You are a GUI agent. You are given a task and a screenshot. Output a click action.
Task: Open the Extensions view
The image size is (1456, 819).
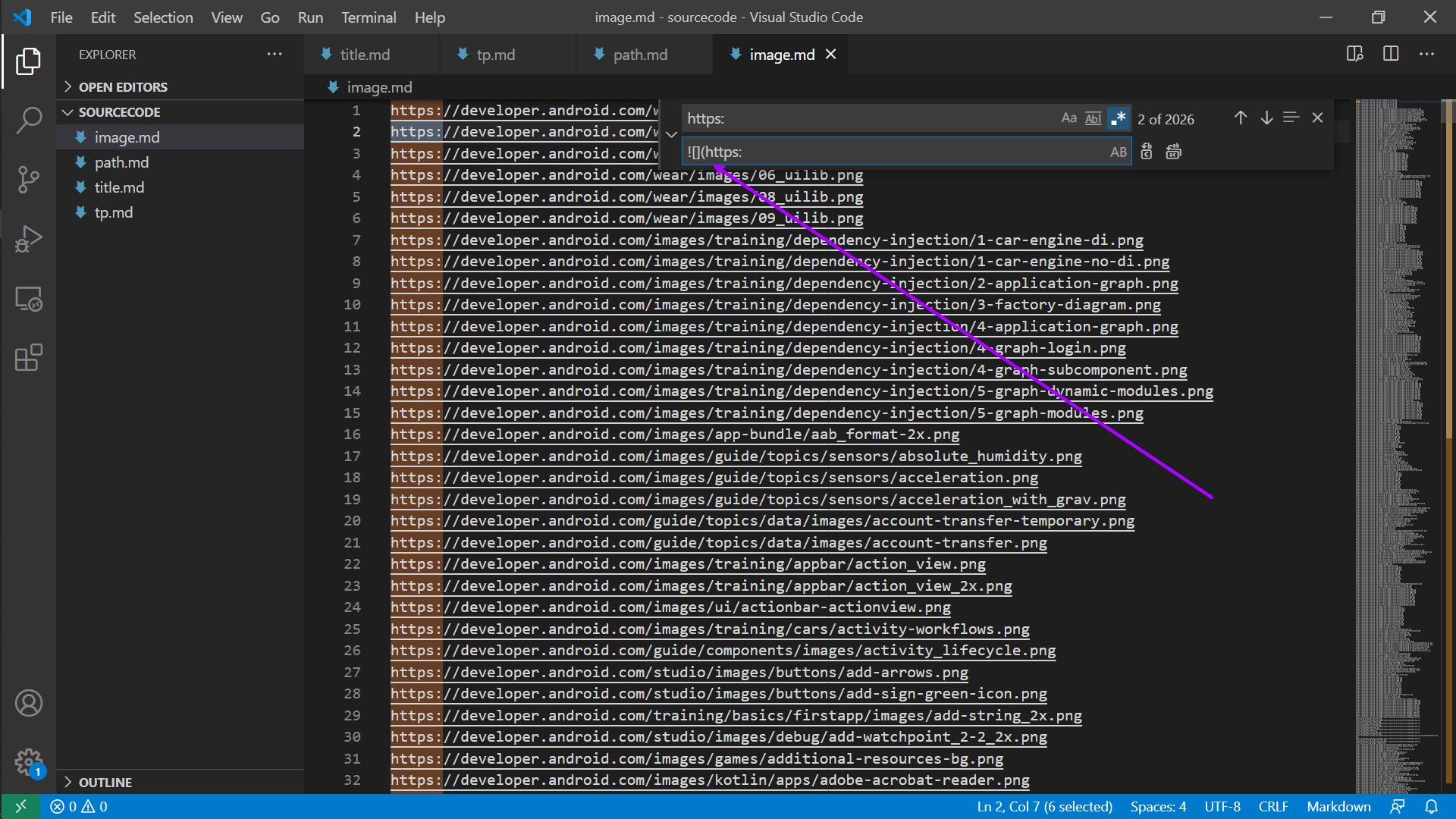[29, 357]
